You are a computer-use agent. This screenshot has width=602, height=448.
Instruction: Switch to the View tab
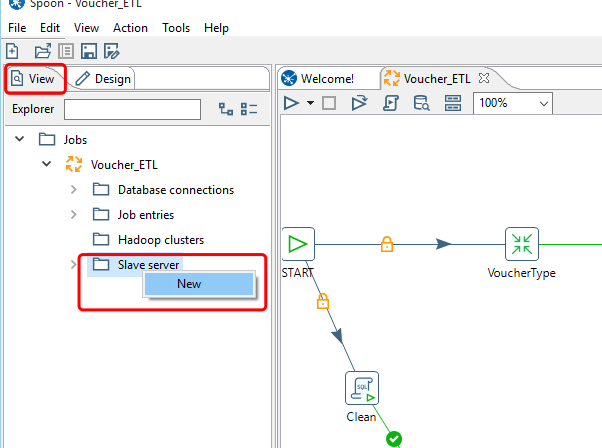(x=35, y=79)
